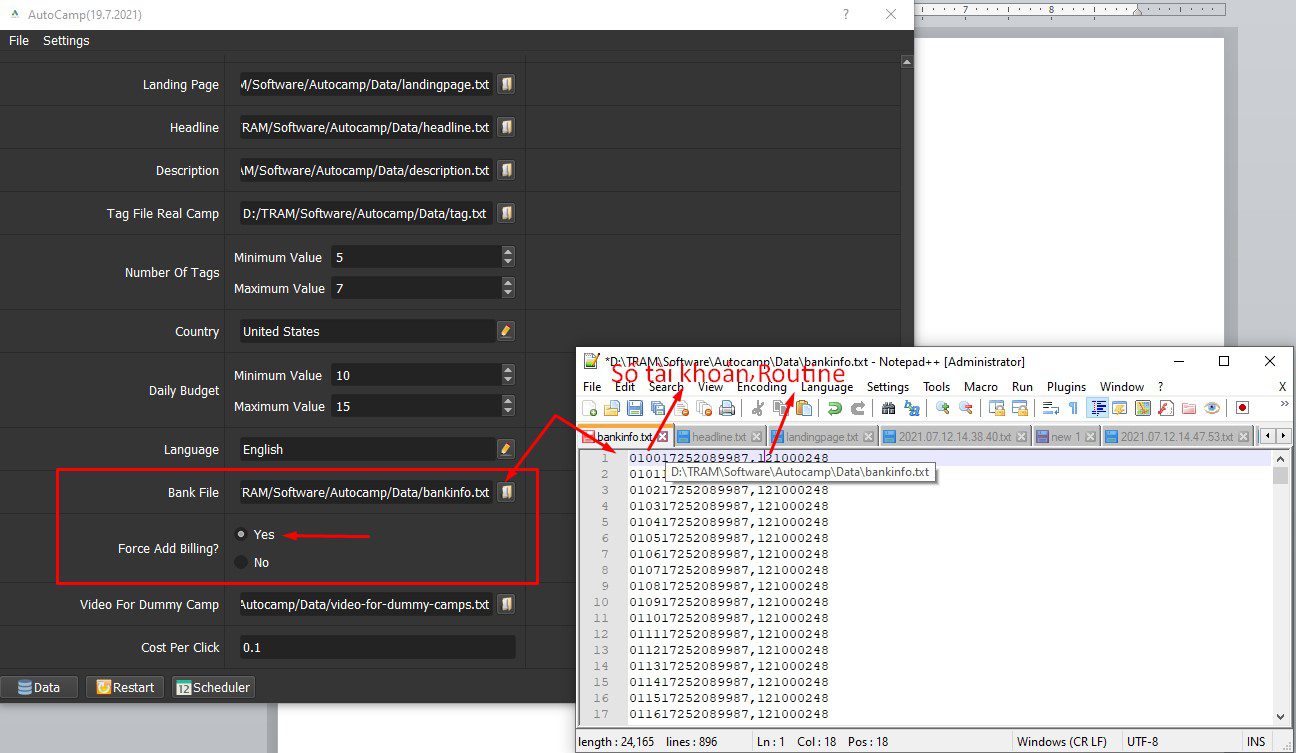Open Notepad++ Encoding menu
Viewport: 1296px width, 753px height.
762,387
